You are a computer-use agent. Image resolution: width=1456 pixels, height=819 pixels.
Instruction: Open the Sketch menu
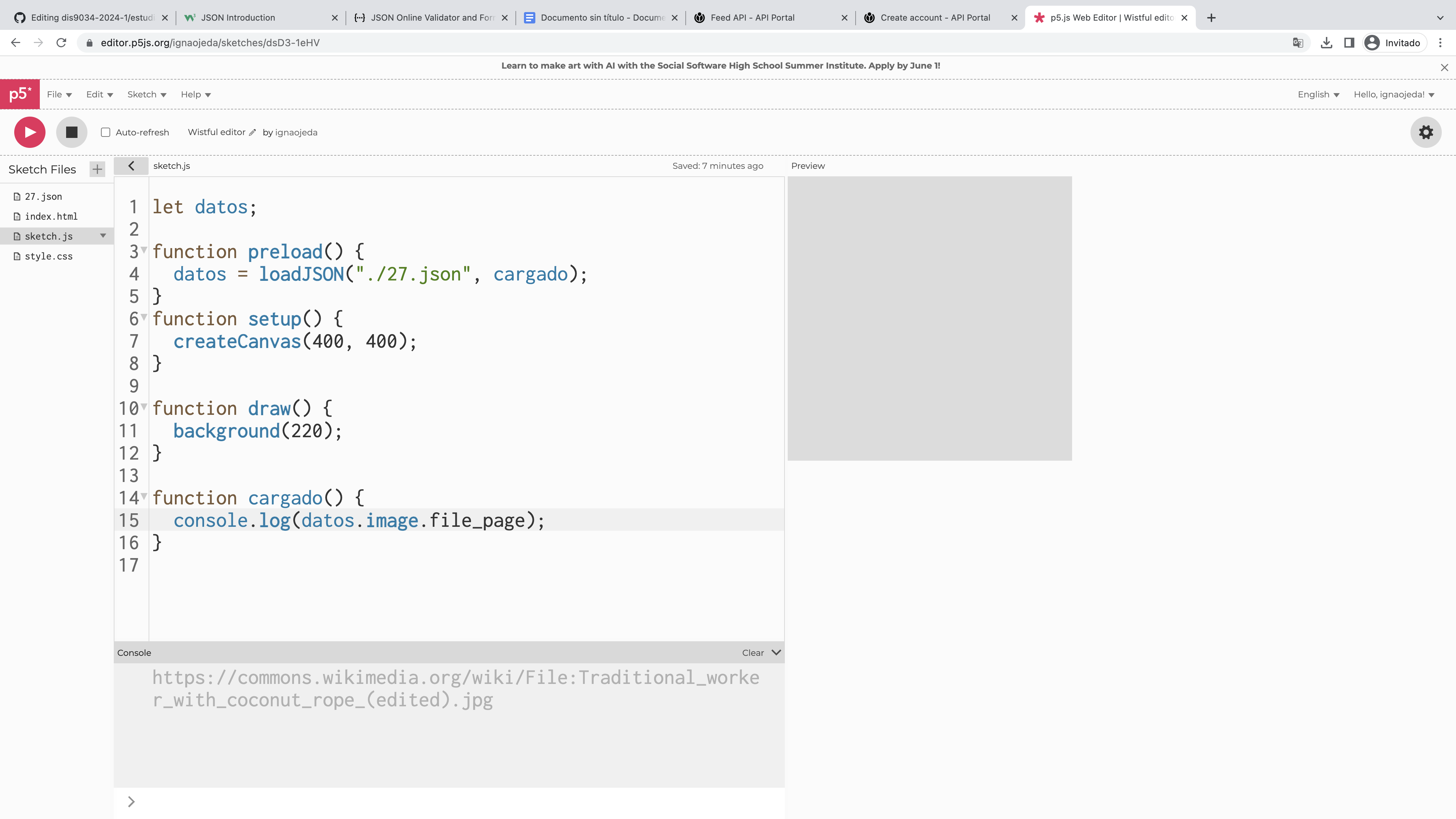point(147,95)
